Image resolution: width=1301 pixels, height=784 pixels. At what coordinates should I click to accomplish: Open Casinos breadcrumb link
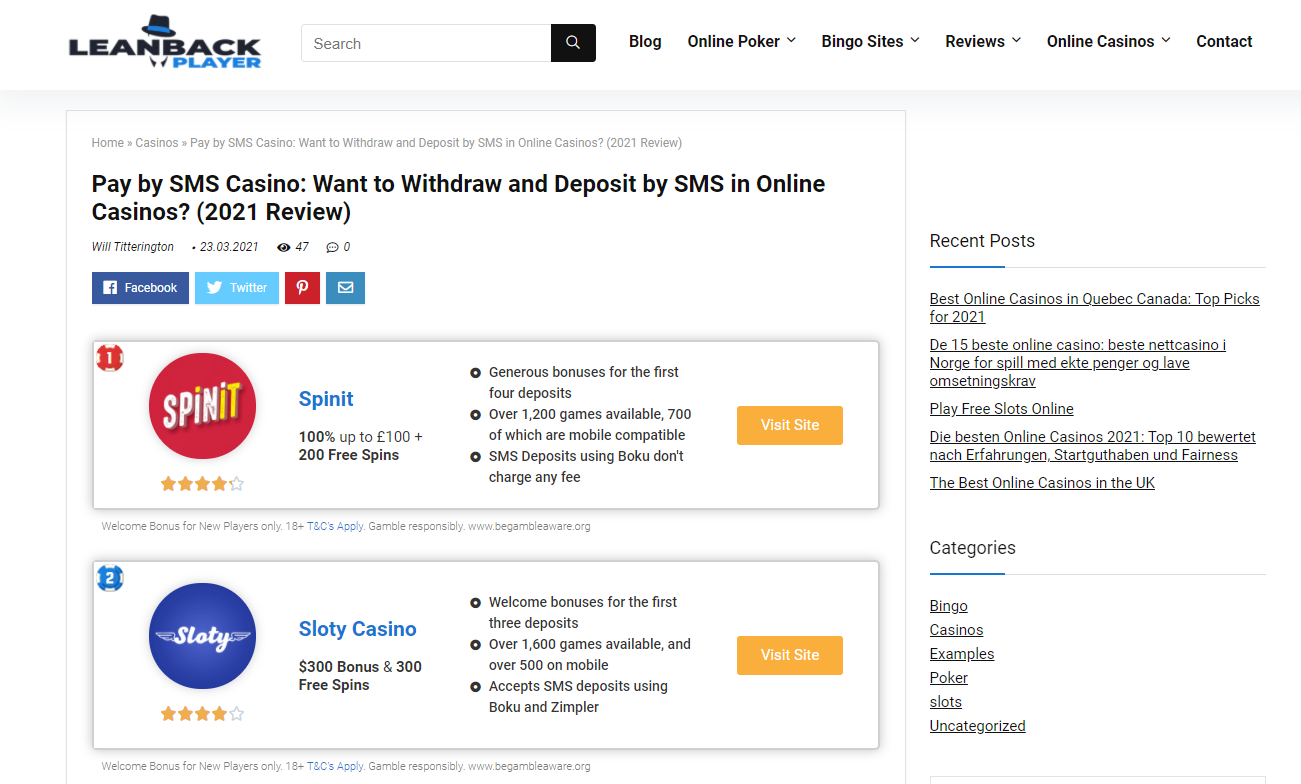(x=157, y=143)
